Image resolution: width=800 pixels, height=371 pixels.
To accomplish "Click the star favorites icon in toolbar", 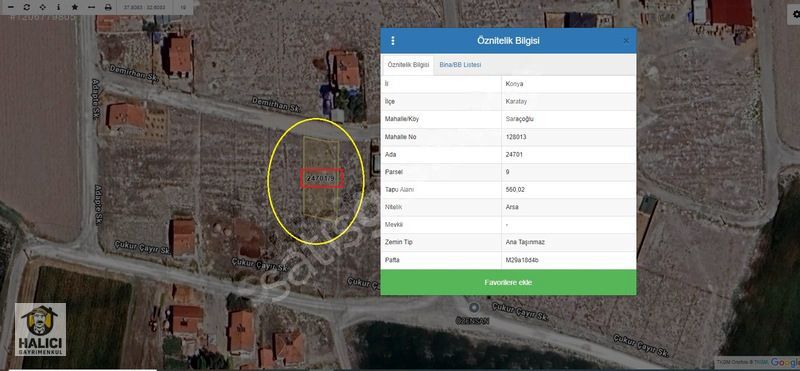I will click(x=75, y=7).
